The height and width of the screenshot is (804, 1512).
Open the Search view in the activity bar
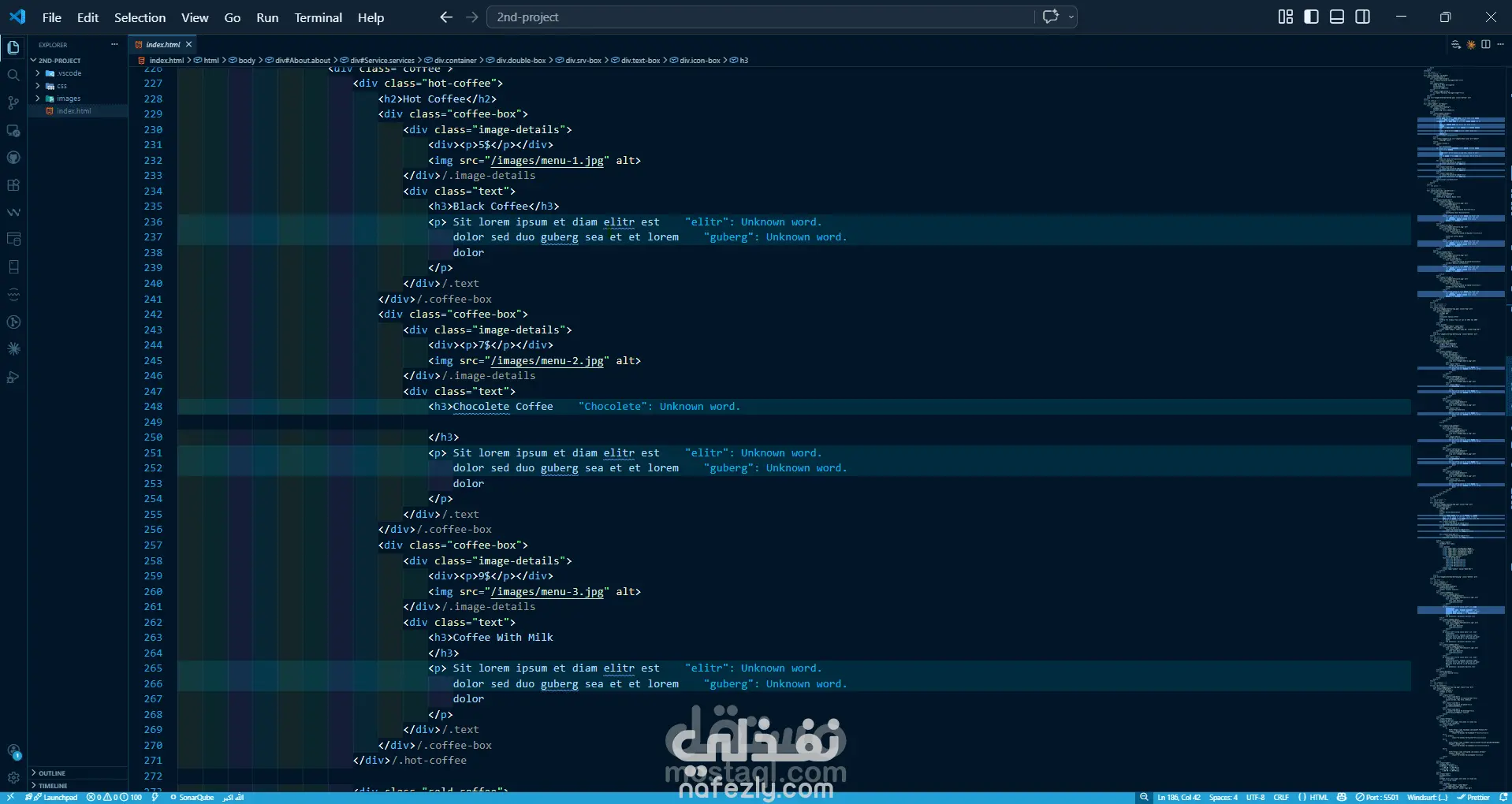[x=13, y=76]
